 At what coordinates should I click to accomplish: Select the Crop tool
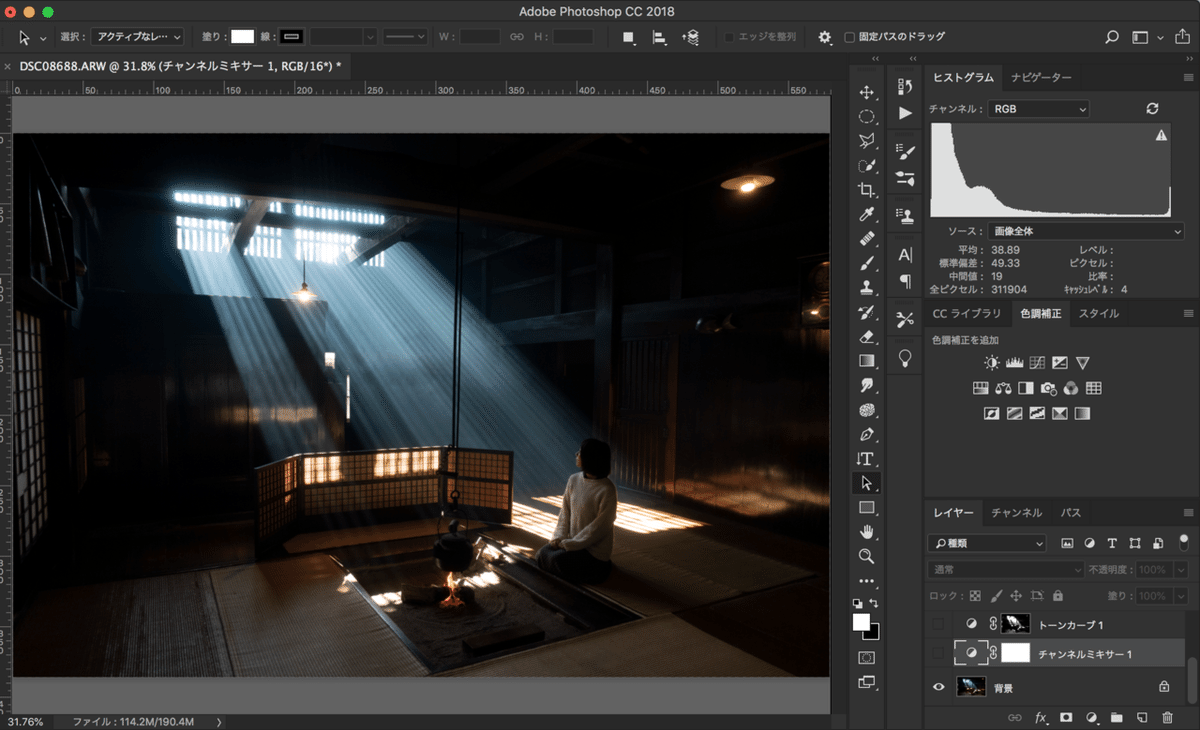[866, 190]
